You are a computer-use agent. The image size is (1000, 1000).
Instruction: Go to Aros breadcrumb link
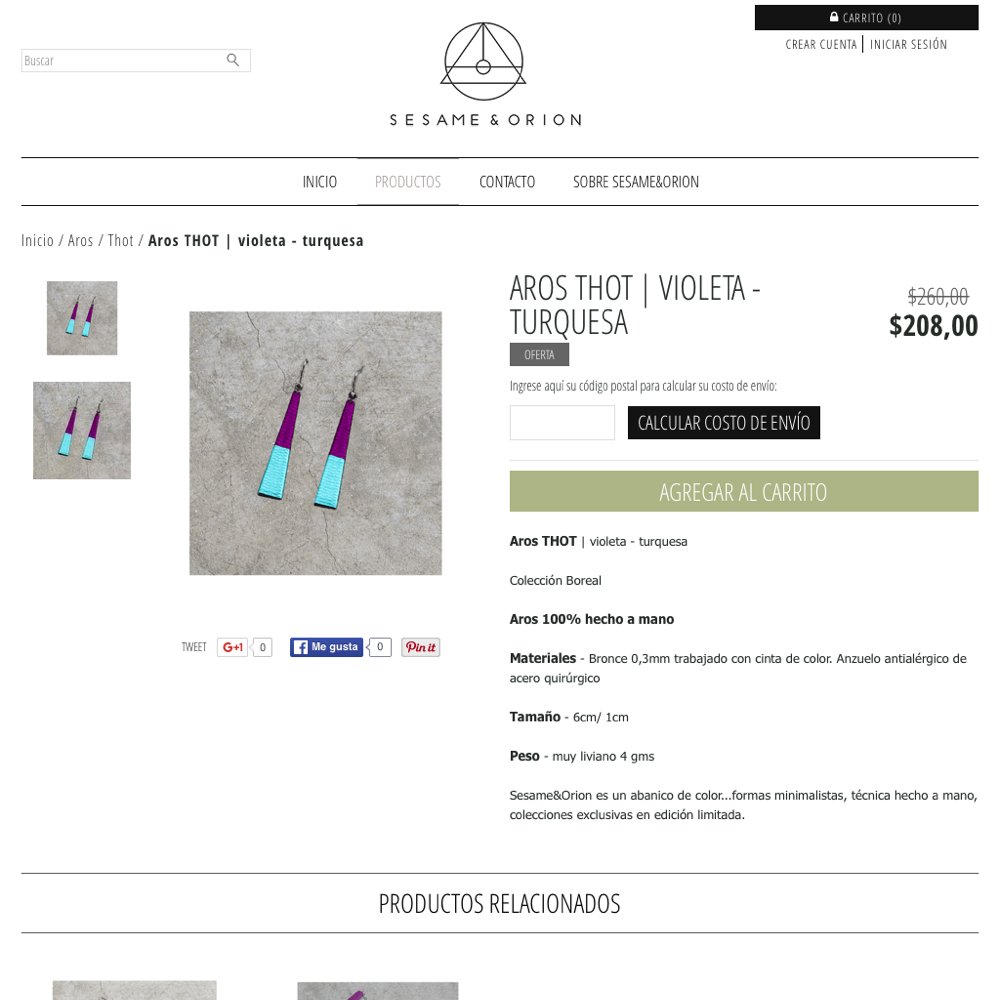click(80, 240)
